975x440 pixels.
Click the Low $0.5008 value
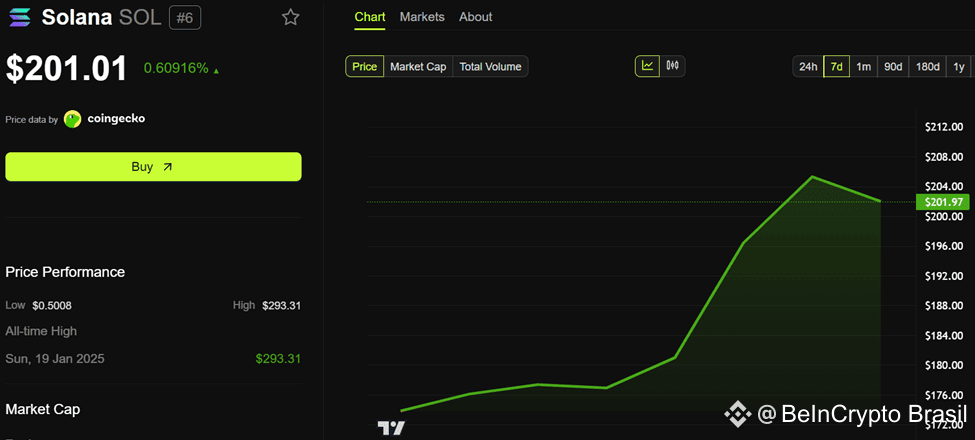53,305
